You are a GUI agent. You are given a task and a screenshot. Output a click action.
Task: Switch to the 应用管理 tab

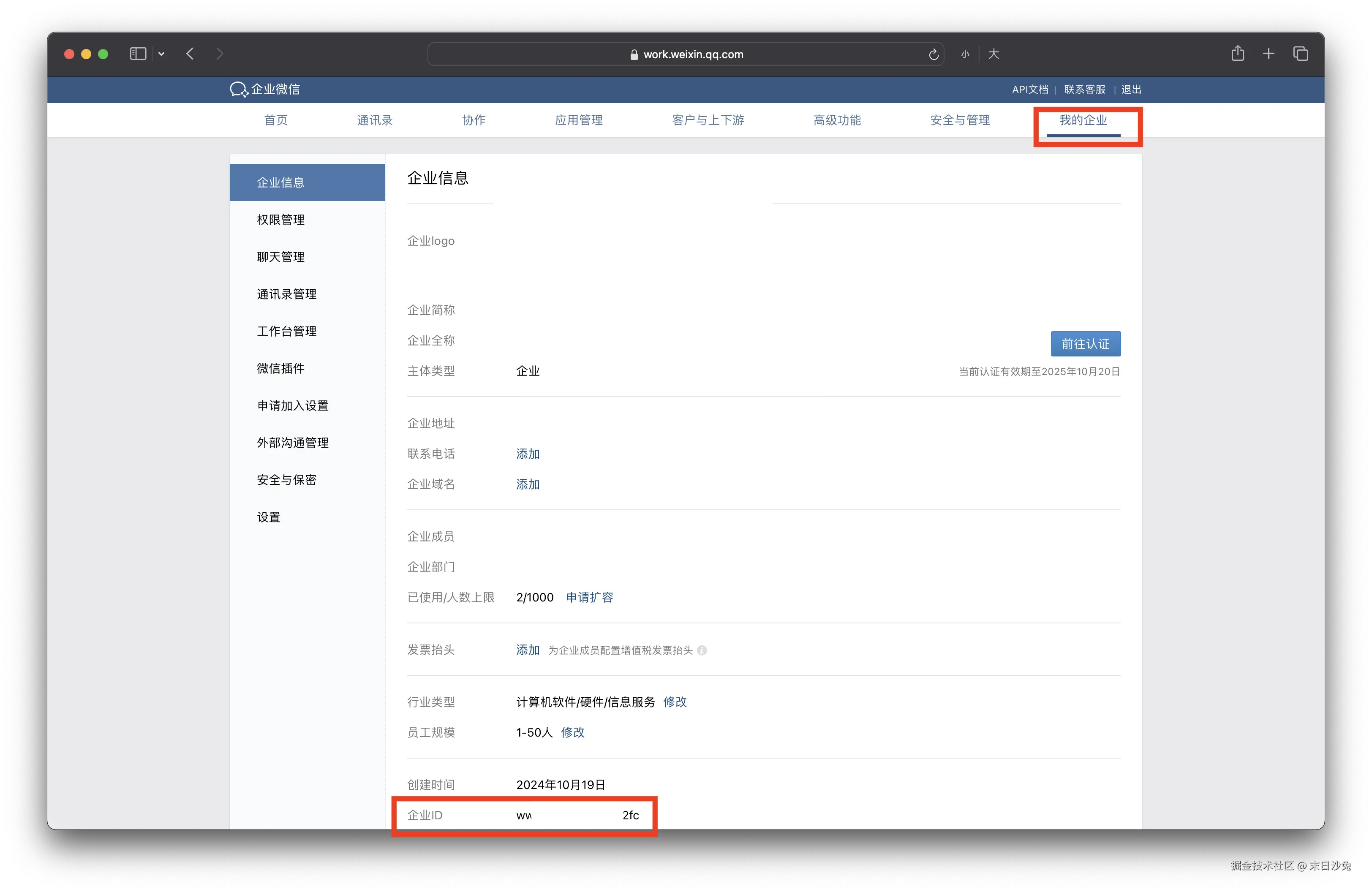coord(579,120)
